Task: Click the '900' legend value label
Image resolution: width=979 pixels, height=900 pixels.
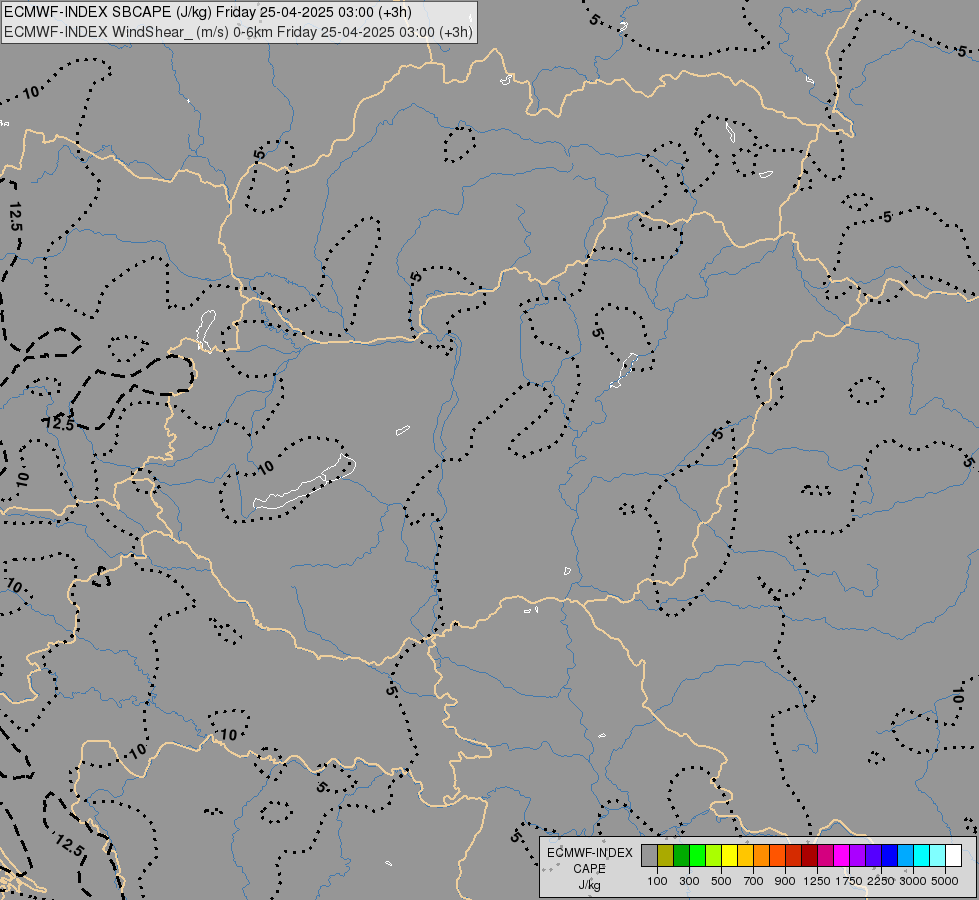Action: 785,881
